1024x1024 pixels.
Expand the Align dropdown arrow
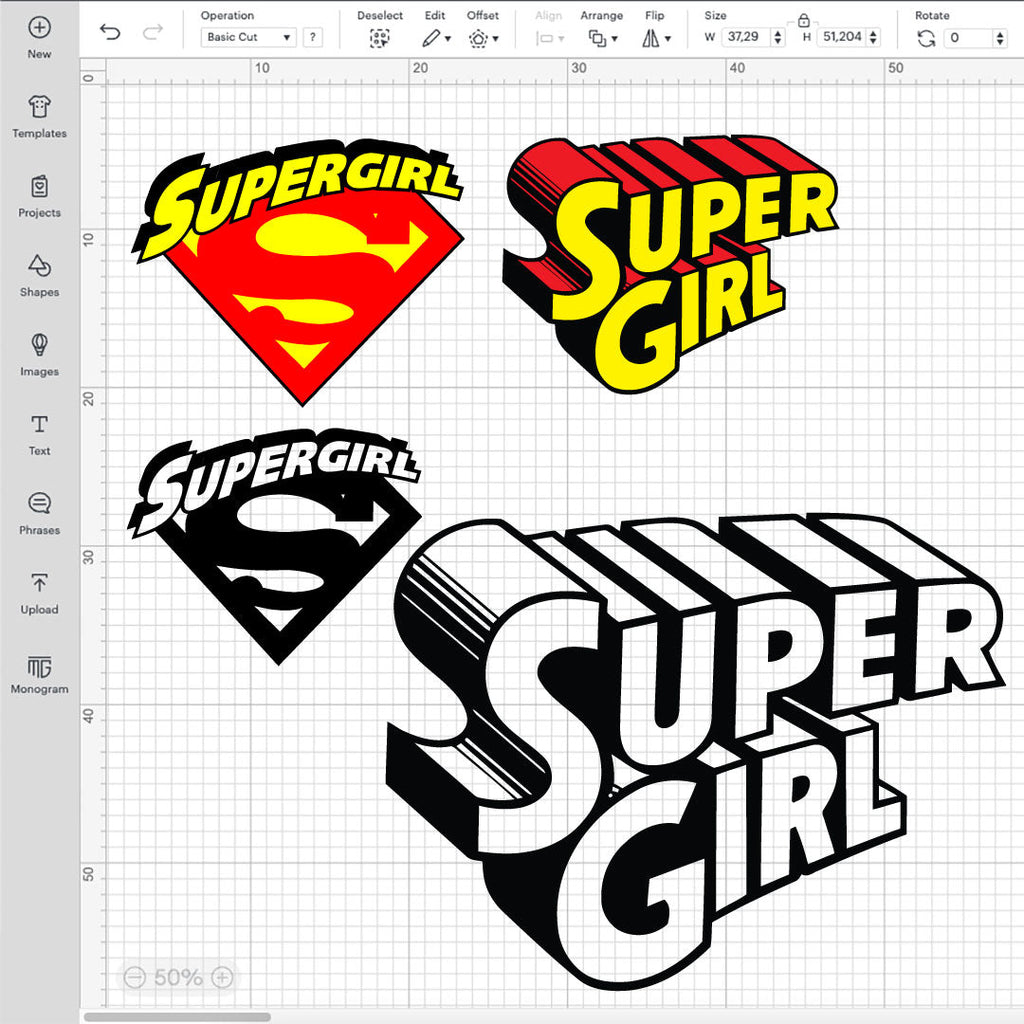tap(561, 39)
